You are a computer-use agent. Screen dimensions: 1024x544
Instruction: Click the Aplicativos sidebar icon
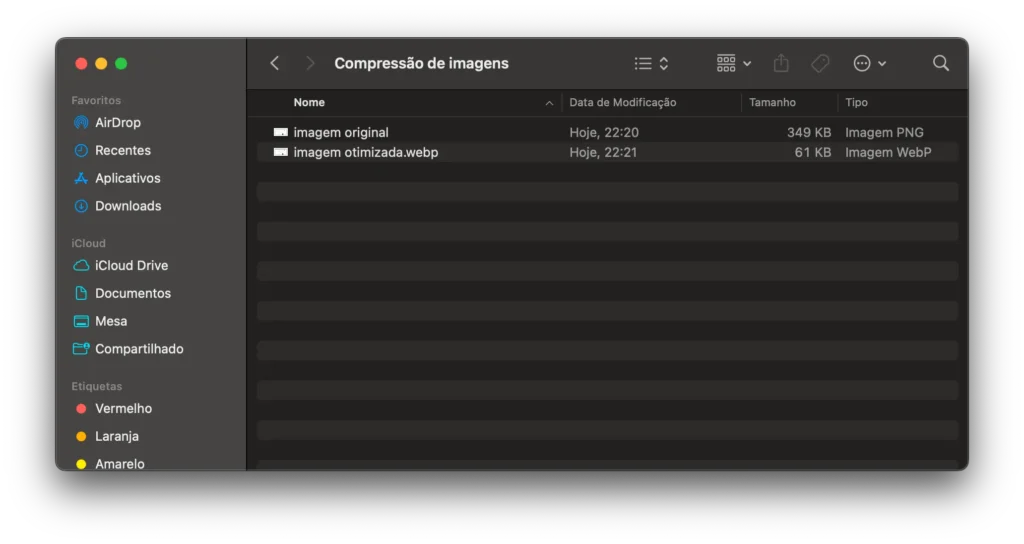[81, 178]
